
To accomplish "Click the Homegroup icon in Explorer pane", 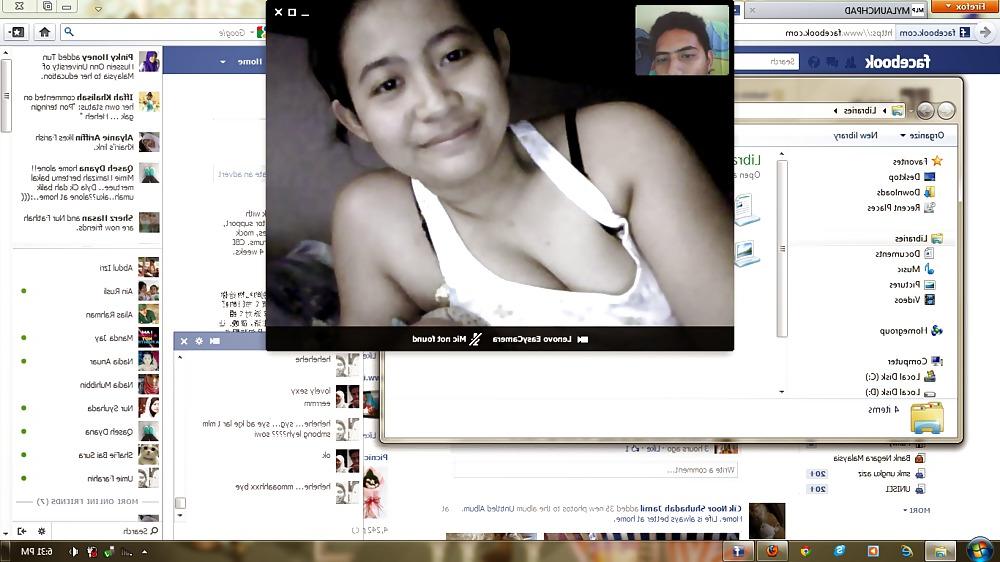I will (936, 330).
